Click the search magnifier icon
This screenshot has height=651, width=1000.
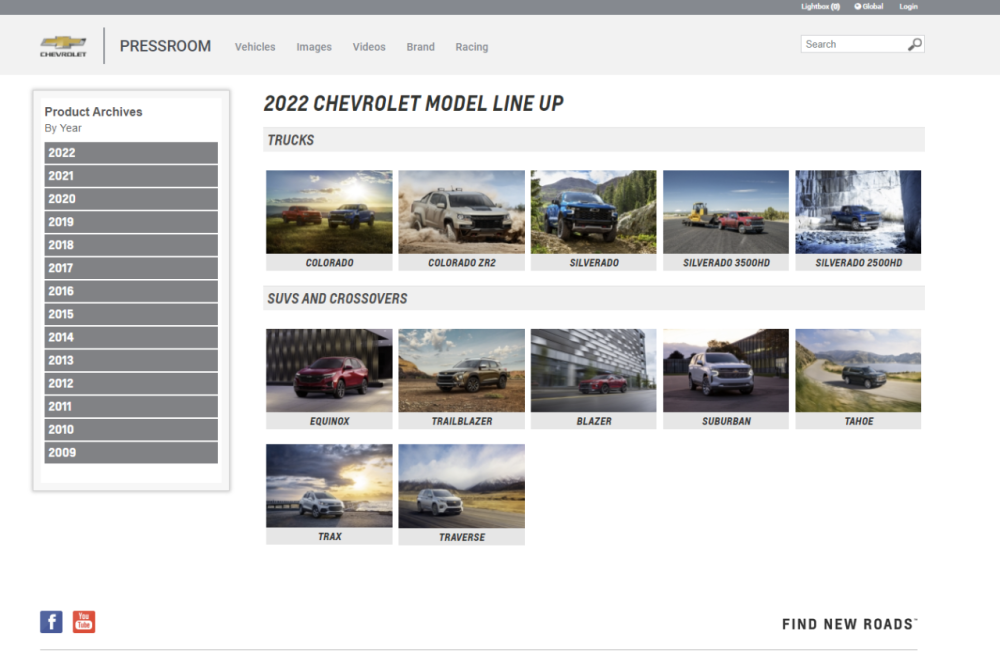pyautogui.click(x=914, y=44)
